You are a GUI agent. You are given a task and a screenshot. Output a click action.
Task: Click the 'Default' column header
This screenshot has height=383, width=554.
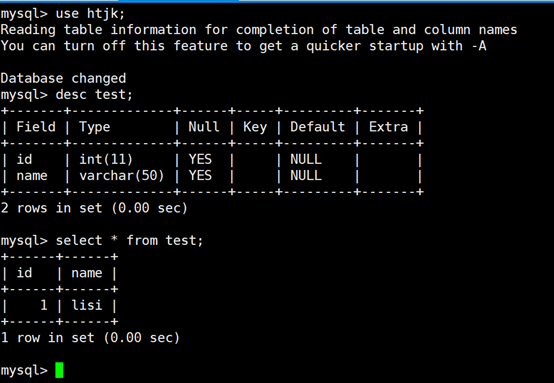tap(317, 126)
